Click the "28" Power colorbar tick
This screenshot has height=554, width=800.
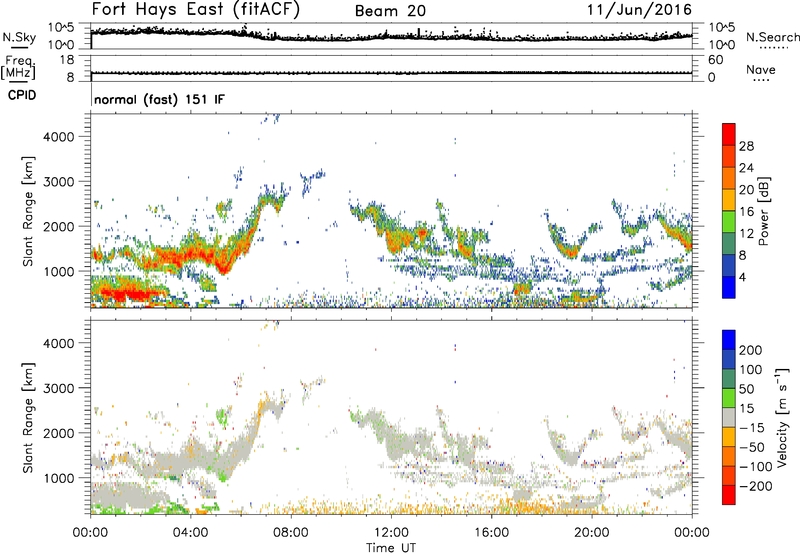pyautogui.click(x=746, y=146)
